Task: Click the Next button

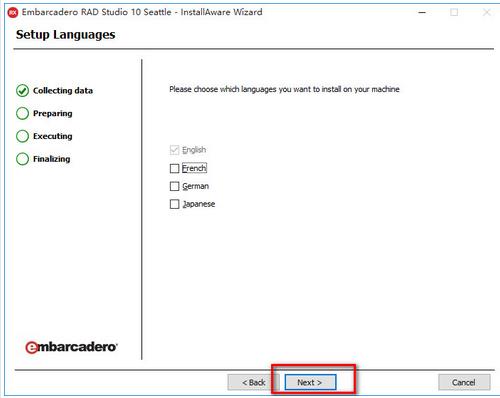Action: (310, 382)
